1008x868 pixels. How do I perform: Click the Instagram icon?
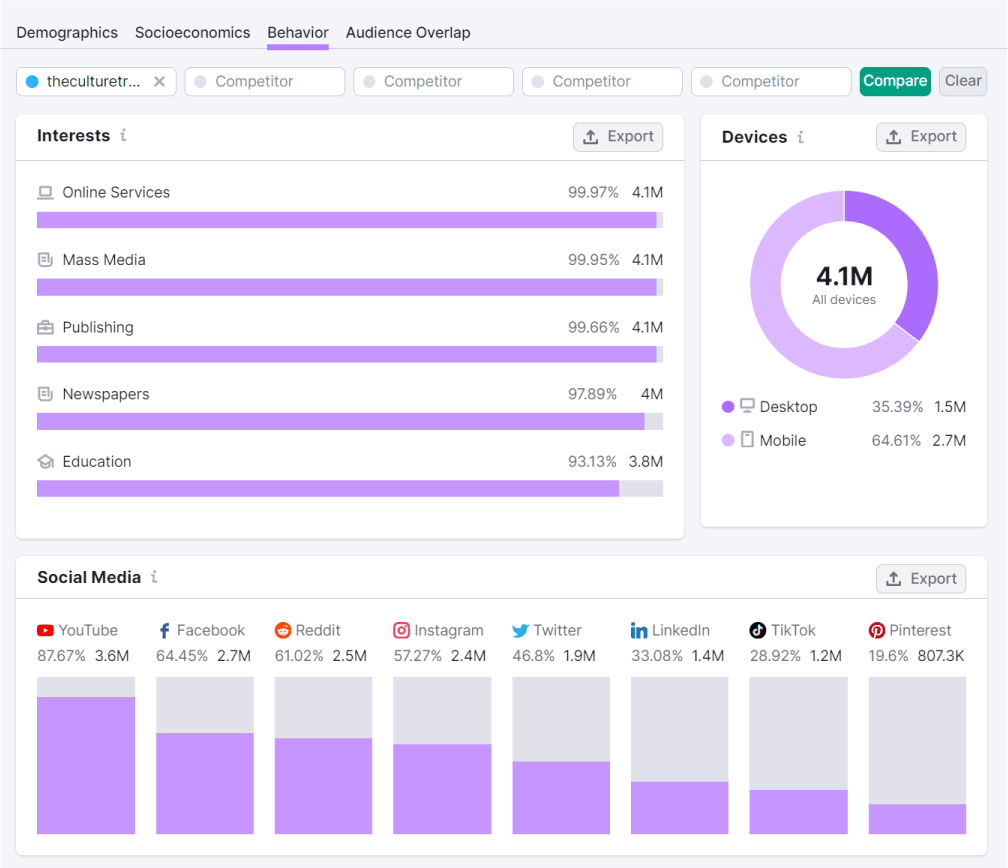click(400, 630)
